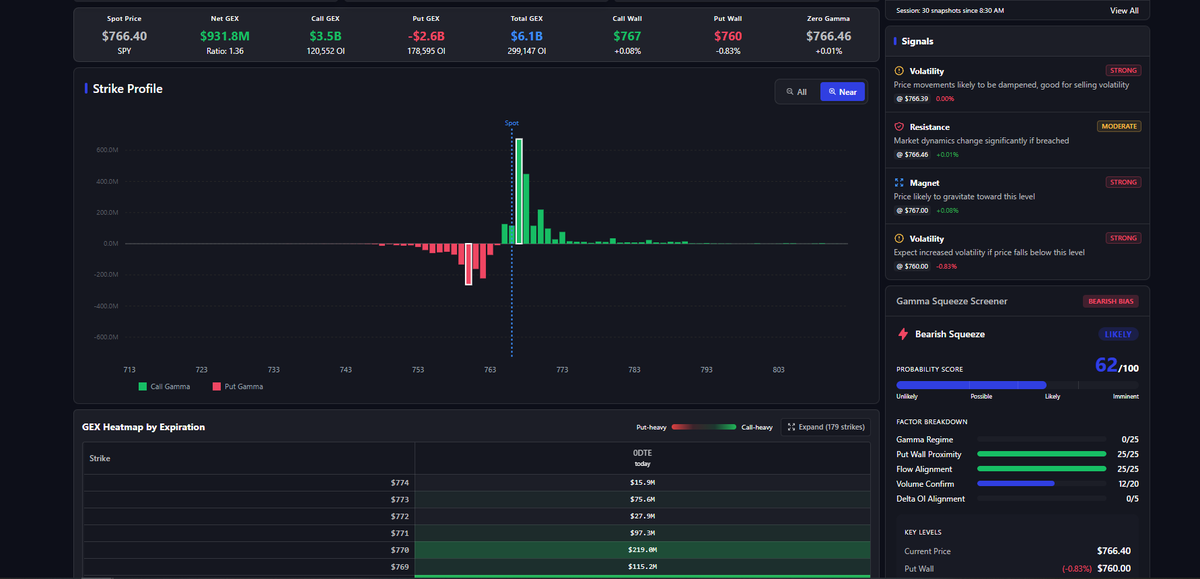The image size is (1200, 579).
Task: Click the MODERATE badge on the Resistance signal
Action: pyautogui.click(x=1119, y=126)
